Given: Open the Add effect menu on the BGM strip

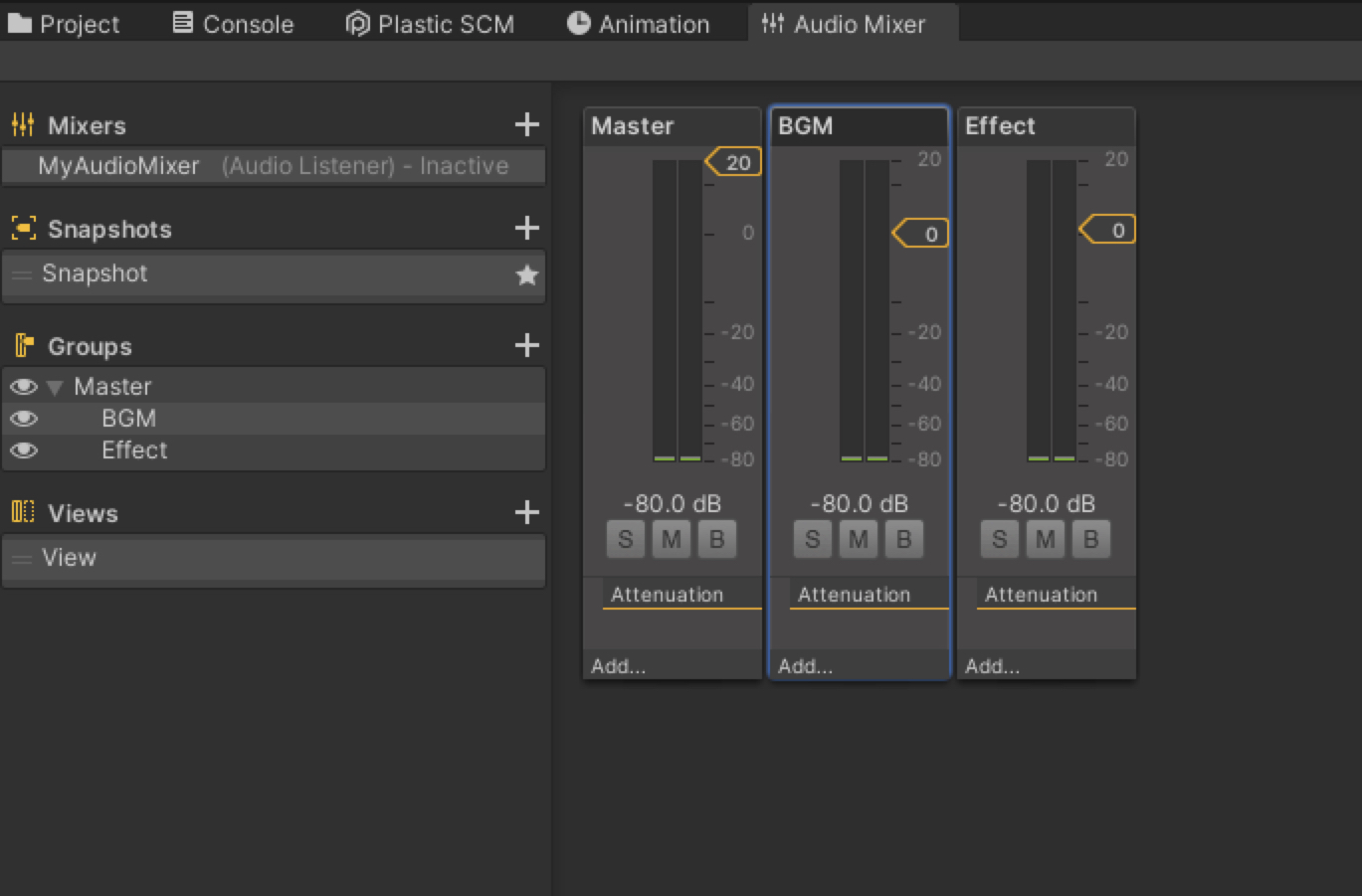Looking at the screenshot, I should pyautogui.click(x=805, y=665).
